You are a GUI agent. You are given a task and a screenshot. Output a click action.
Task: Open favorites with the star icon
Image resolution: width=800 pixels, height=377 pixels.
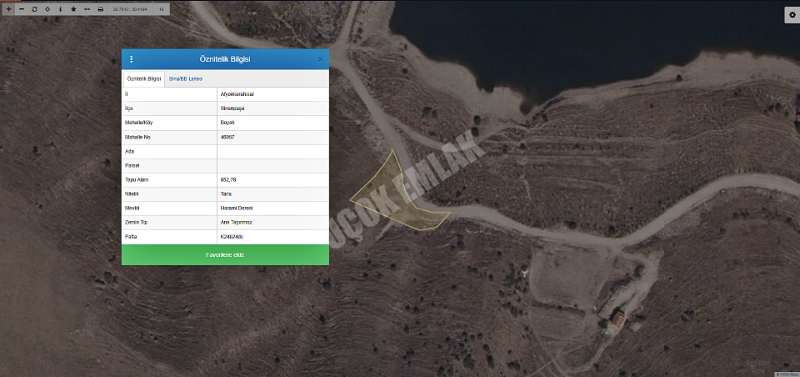(73, 9)
